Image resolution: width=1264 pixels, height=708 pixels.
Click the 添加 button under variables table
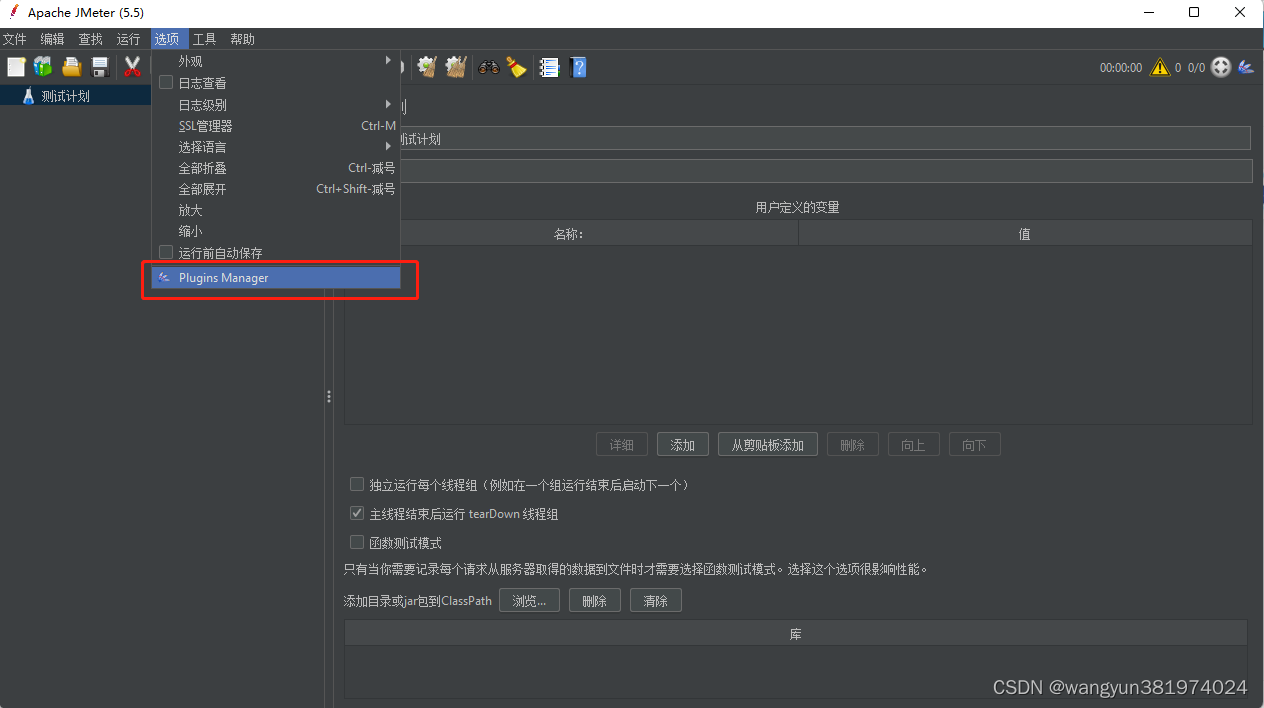coord(683,445)
